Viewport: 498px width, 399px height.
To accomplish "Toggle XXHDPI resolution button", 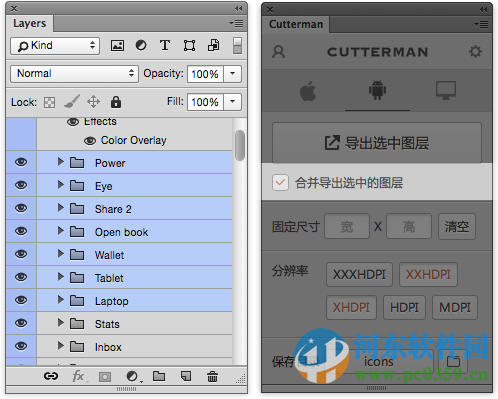I will pyautogui.click(x=428, y=275).
